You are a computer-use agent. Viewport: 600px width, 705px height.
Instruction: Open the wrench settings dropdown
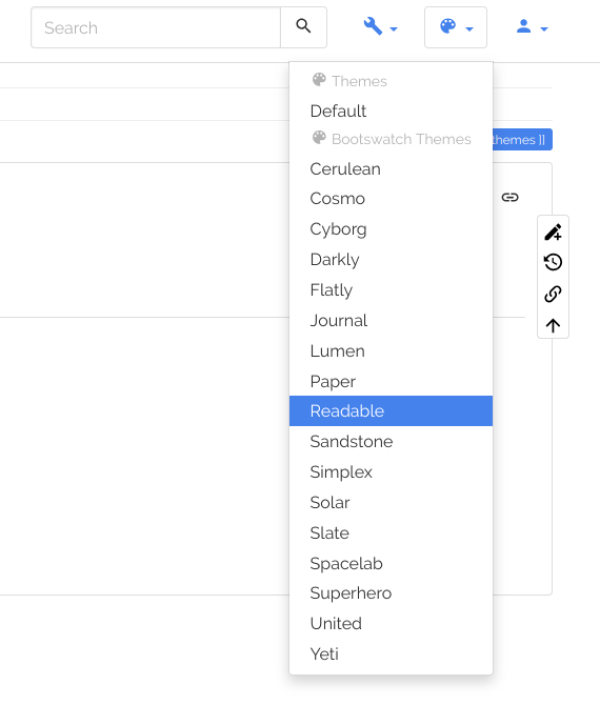(380, 27)
